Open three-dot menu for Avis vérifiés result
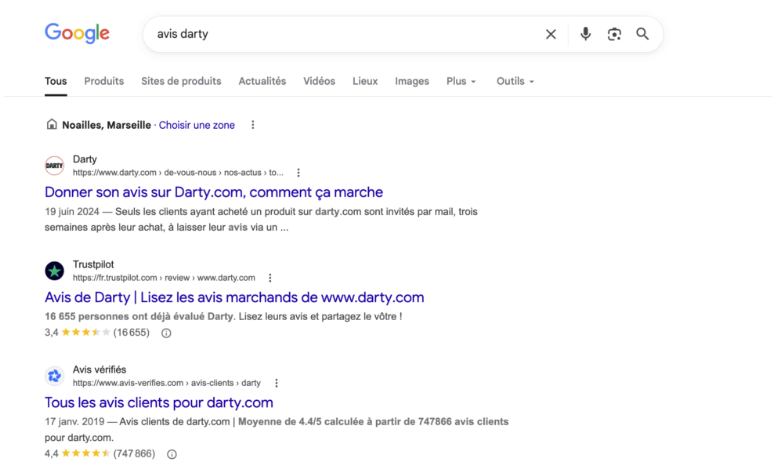This screenshot has width=772, height=475. click(x=276, y=383)
